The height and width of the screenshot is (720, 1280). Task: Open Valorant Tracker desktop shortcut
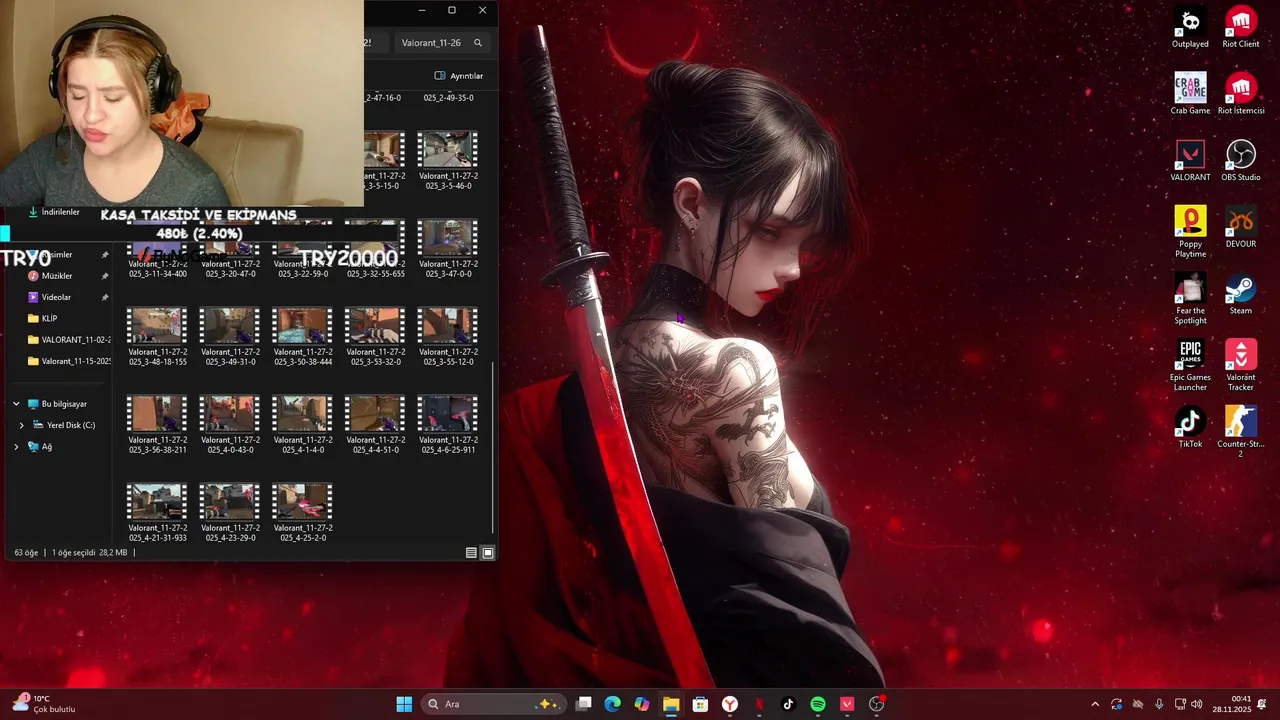click(x=1241, y=366)
